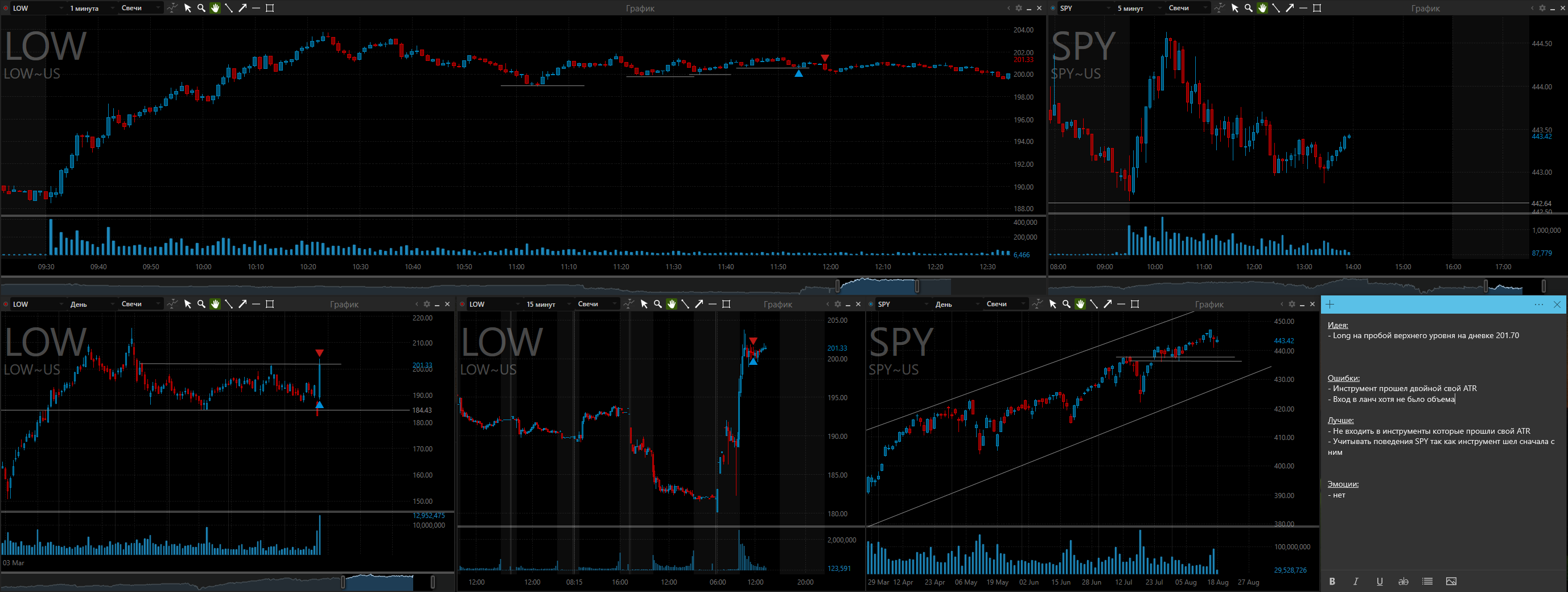Click График title of LOW 15 минут chart

coord(777,305)
